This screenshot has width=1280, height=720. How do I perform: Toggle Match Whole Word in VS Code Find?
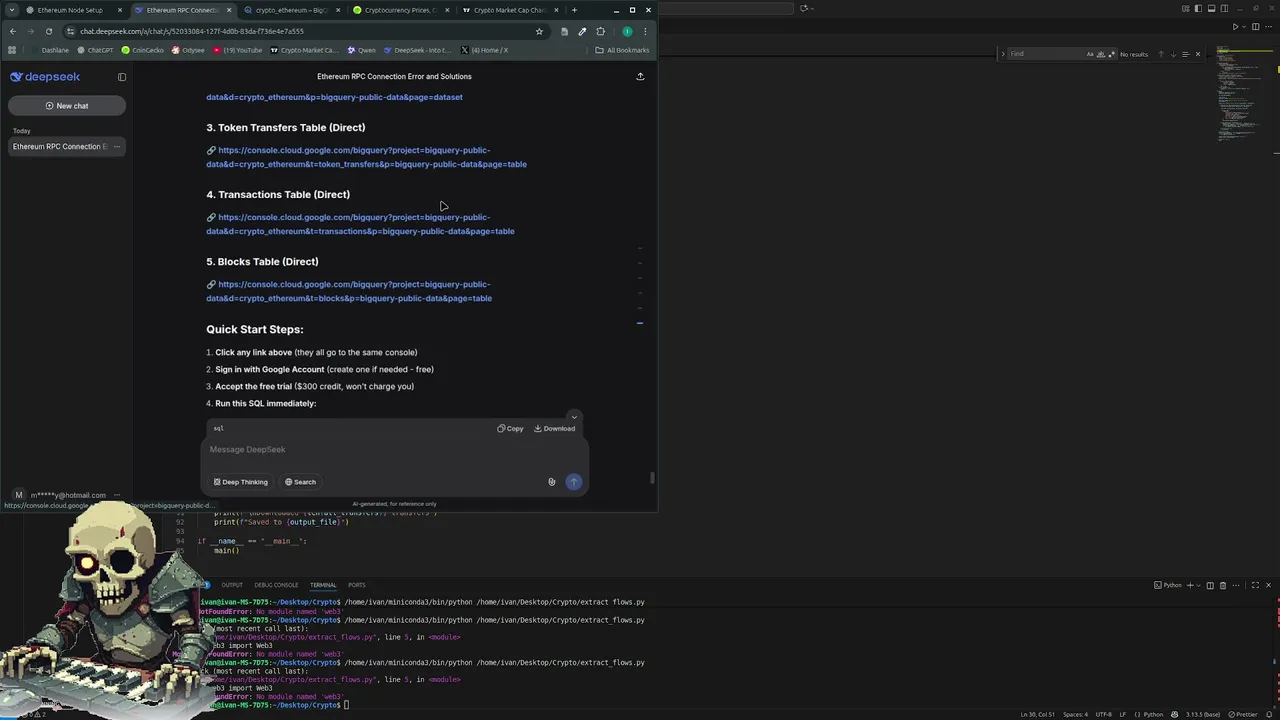(1100, 54)
